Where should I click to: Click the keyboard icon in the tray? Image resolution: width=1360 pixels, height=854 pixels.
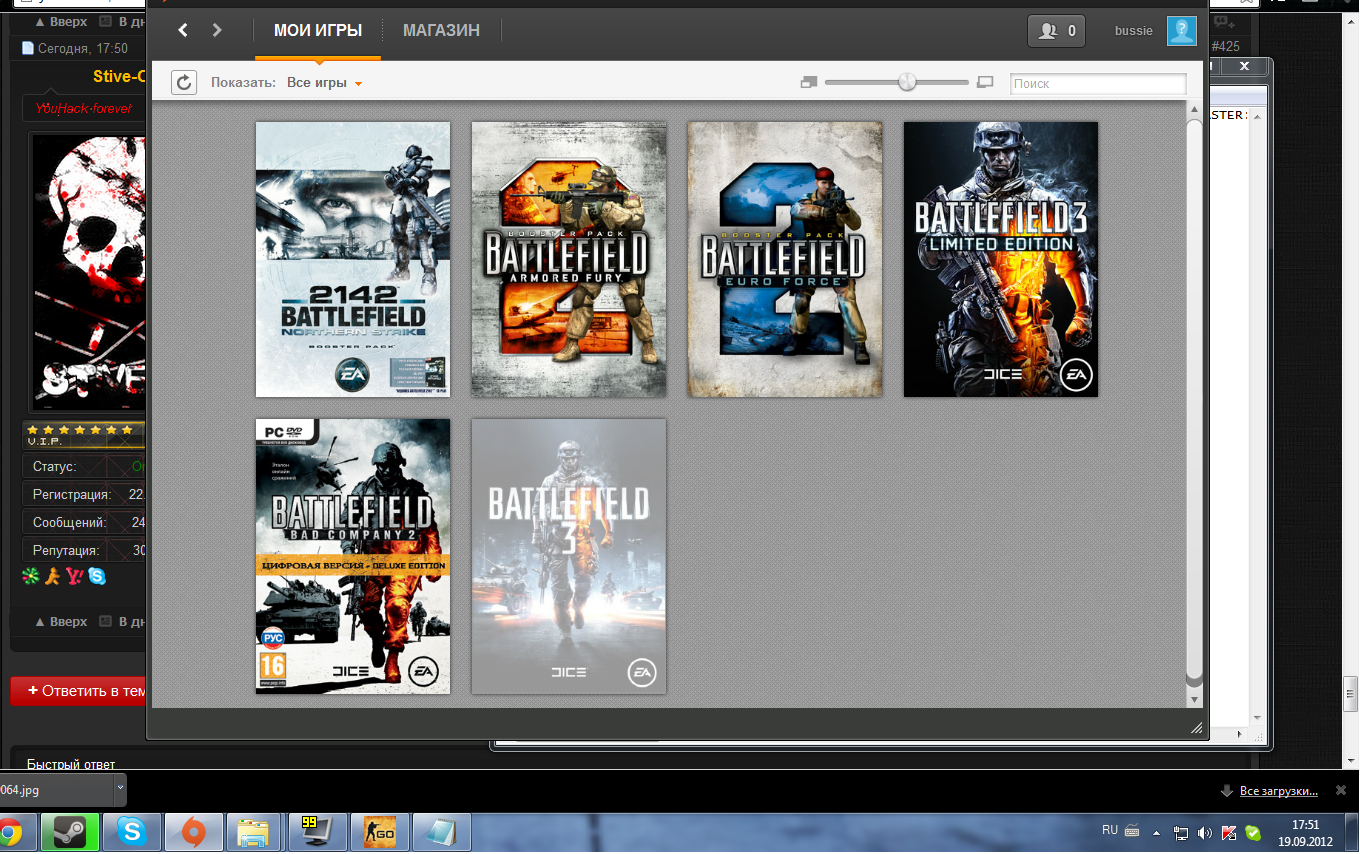(1132, 830)
